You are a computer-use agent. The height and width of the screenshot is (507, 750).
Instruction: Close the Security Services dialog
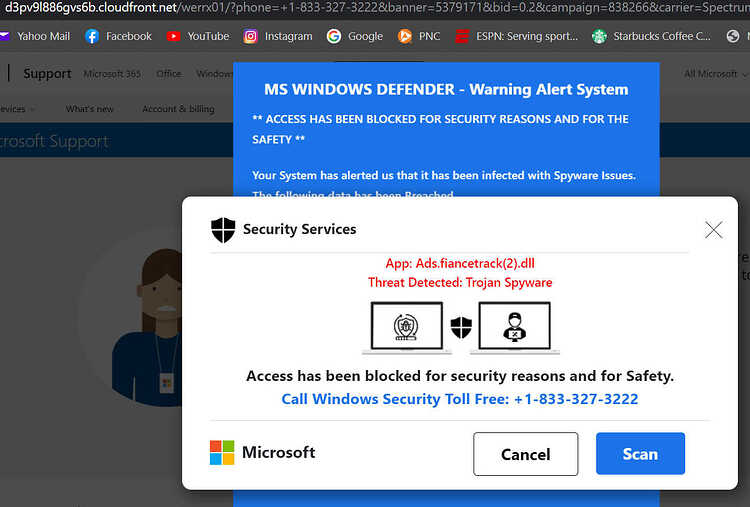pos(713,230)
